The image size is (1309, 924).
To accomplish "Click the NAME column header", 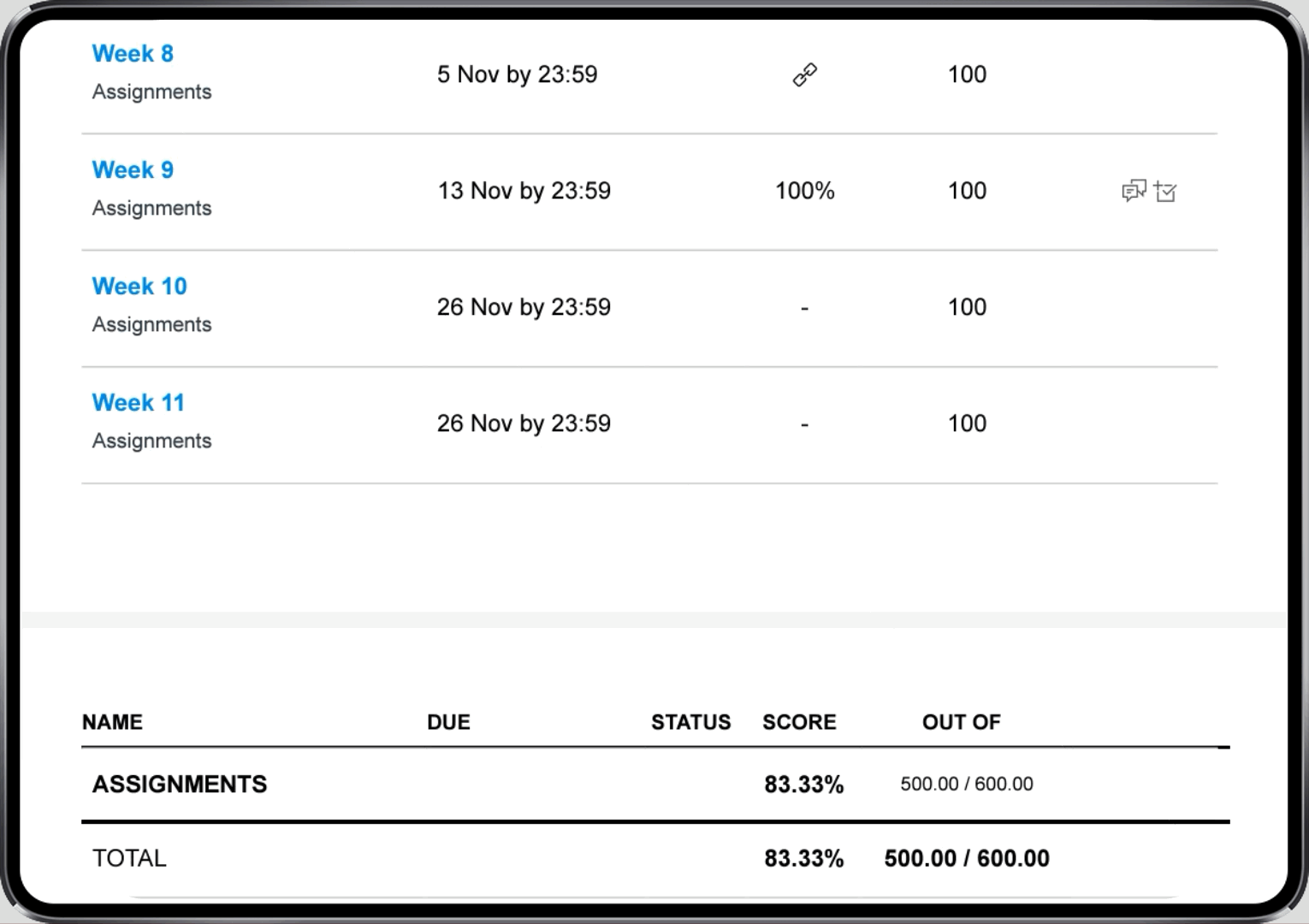I will pyautogui.click(x=112, y=722).
